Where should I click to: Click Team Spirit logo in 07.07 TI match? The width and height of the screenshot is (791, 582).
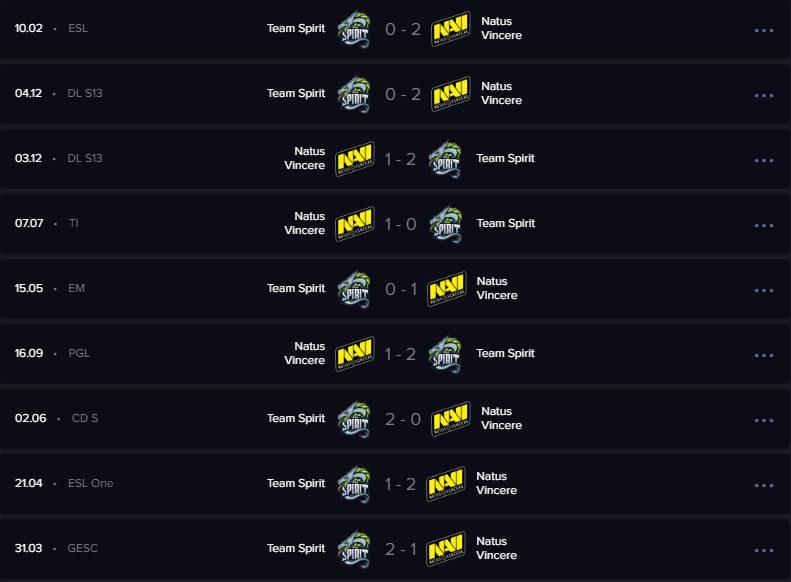pos(445,224)
